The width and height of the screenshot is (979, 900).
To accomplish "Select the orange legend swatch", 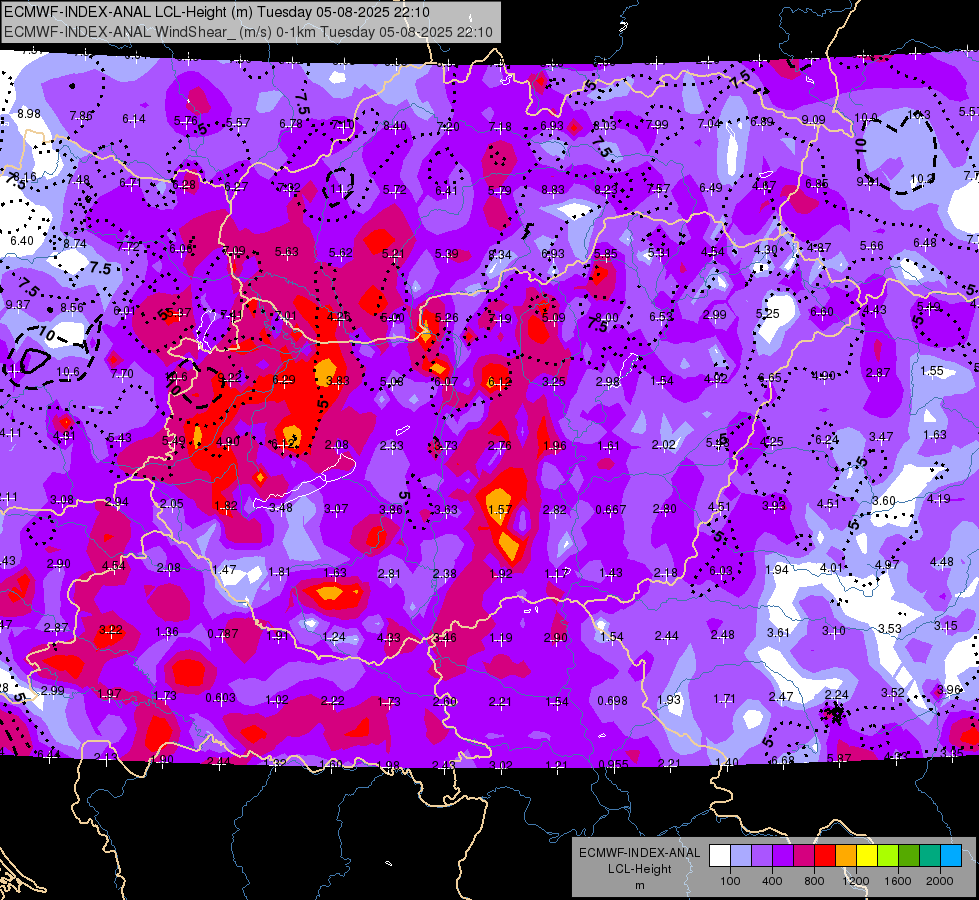I will pyautogui.click(x=846, y=856).
